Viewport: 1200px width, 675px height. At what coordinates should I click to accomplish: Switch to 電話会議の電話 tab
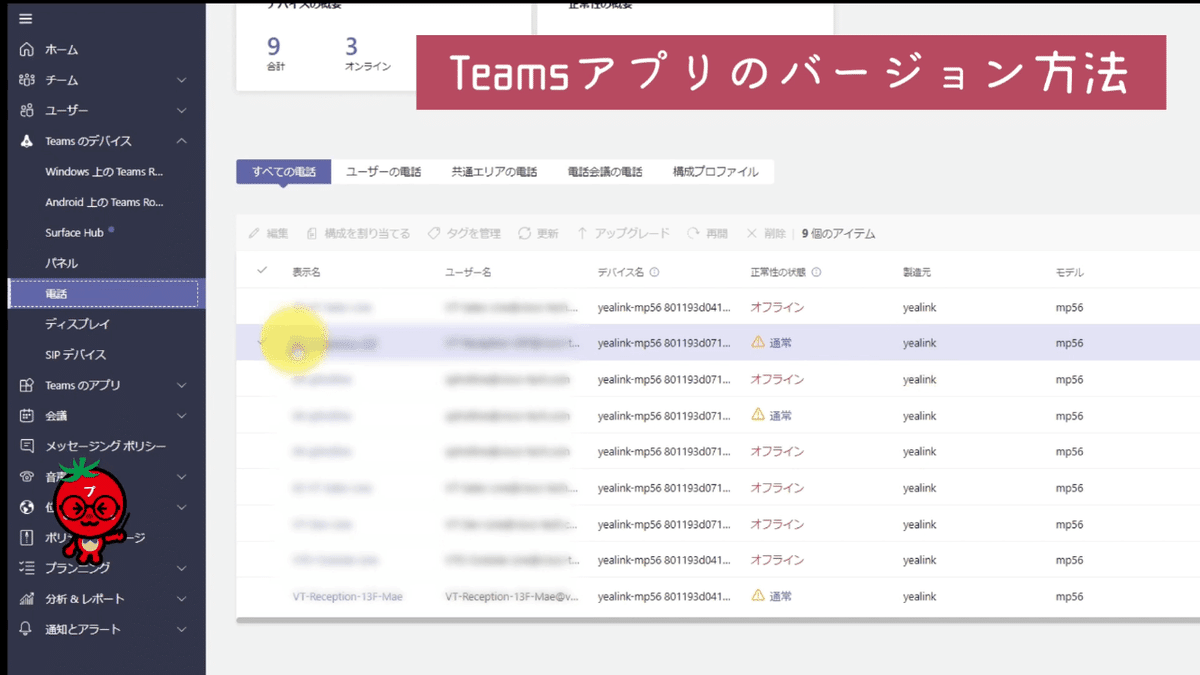tap(604, 172)
